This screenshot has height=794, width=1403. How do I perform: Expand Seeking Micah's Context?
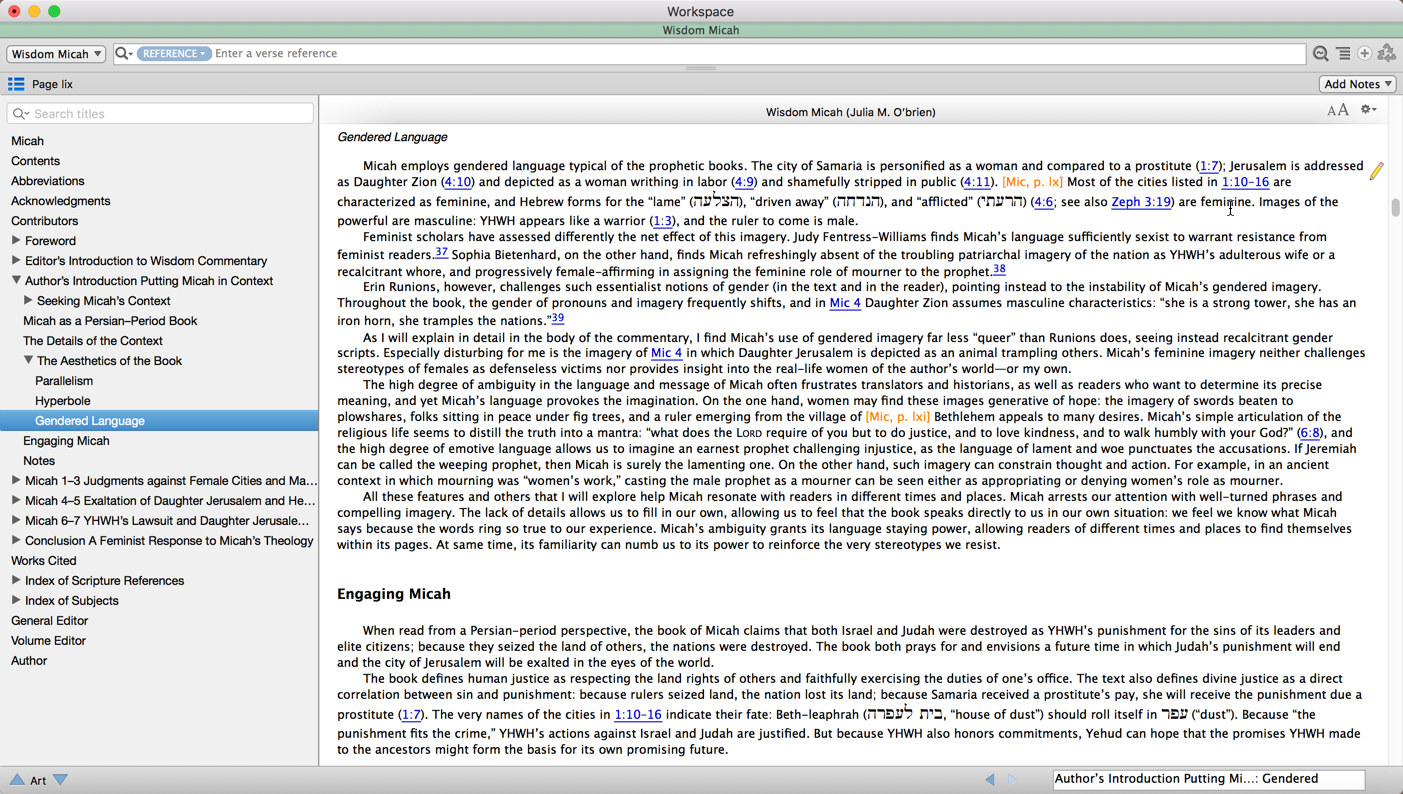(x=28, y=301)
